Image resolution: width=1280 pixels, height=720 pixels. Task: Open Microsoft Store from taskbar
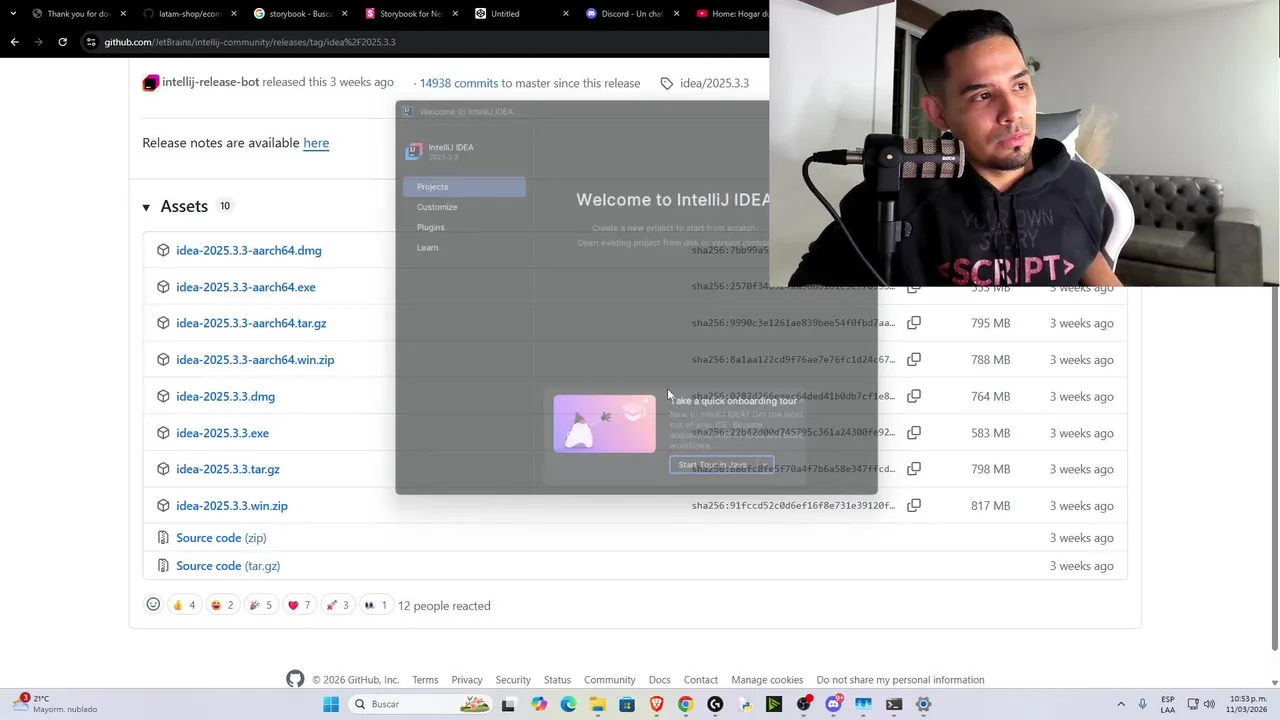(627, 704)
